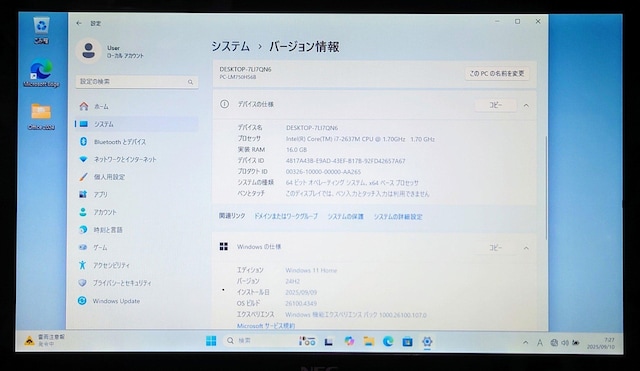Open ネットワークとインターネット settings
The width and height of the screenshot is (640, 371).
[137, 159]
